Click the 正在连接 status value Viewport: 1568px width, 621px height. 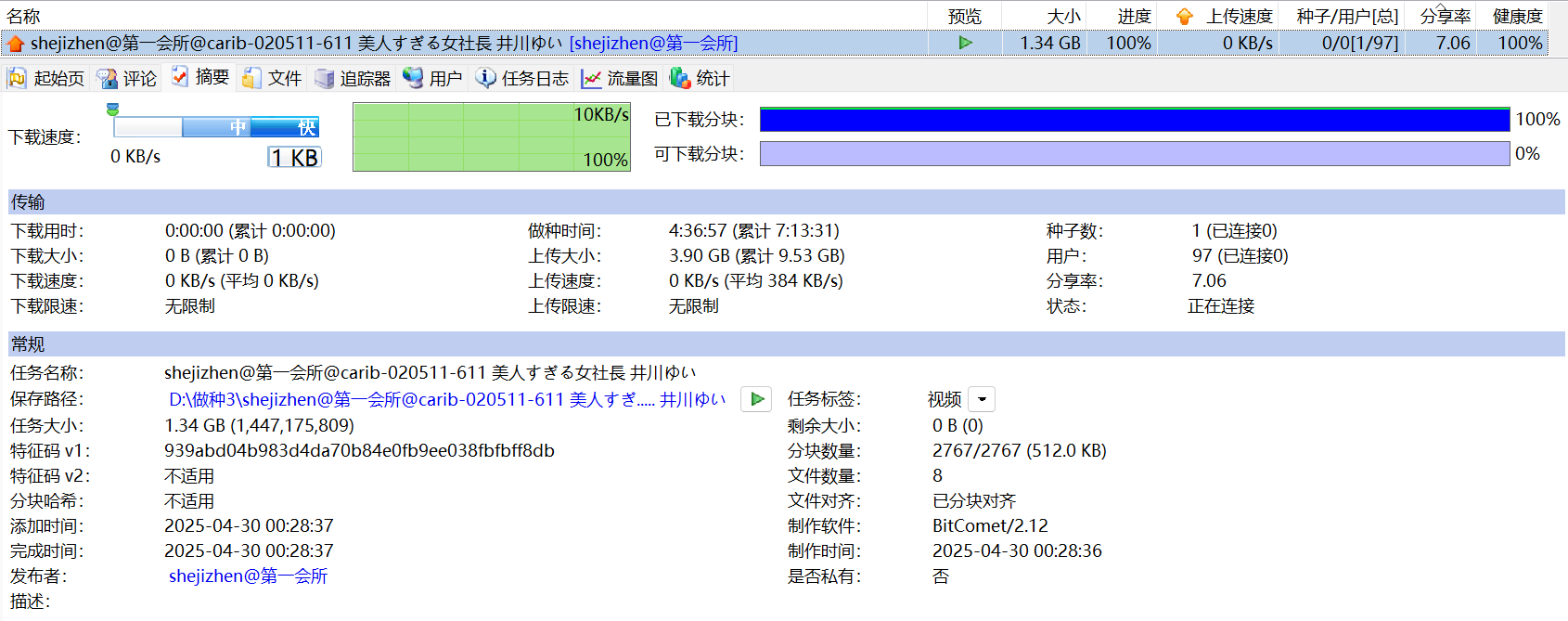(1221, 305)
